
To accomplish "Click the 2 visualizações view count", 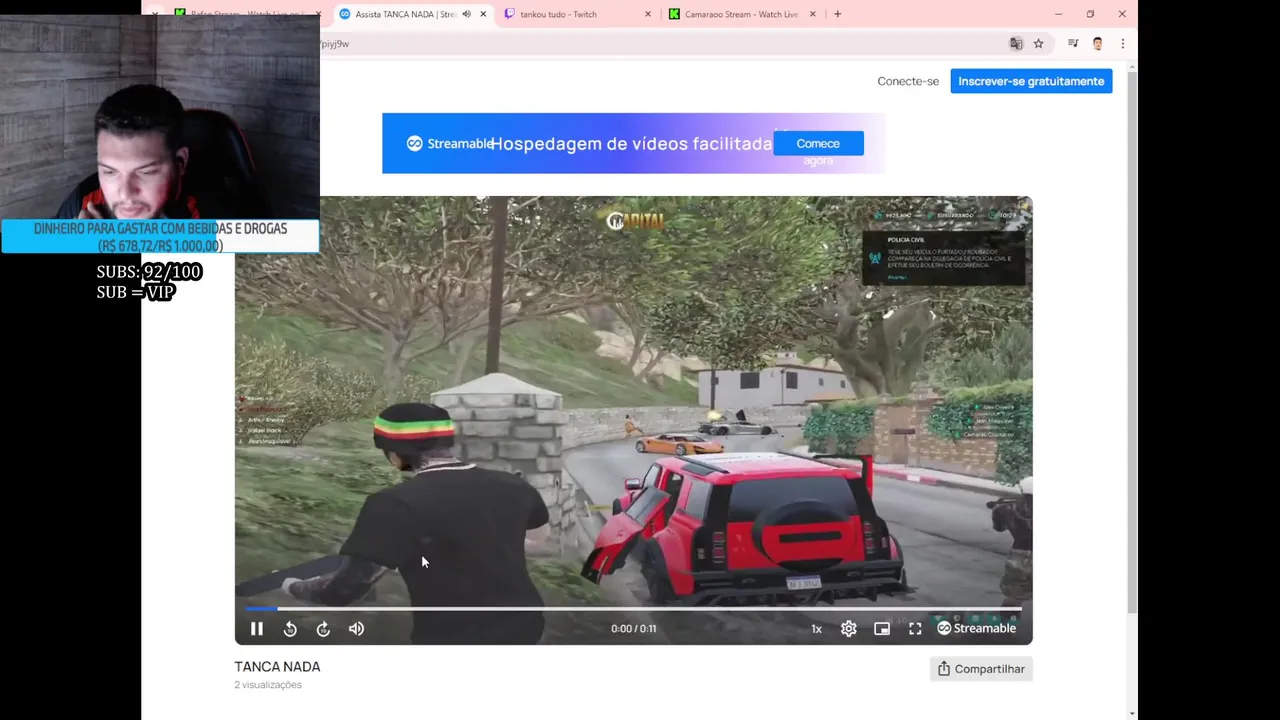I will tap(268, 685).
